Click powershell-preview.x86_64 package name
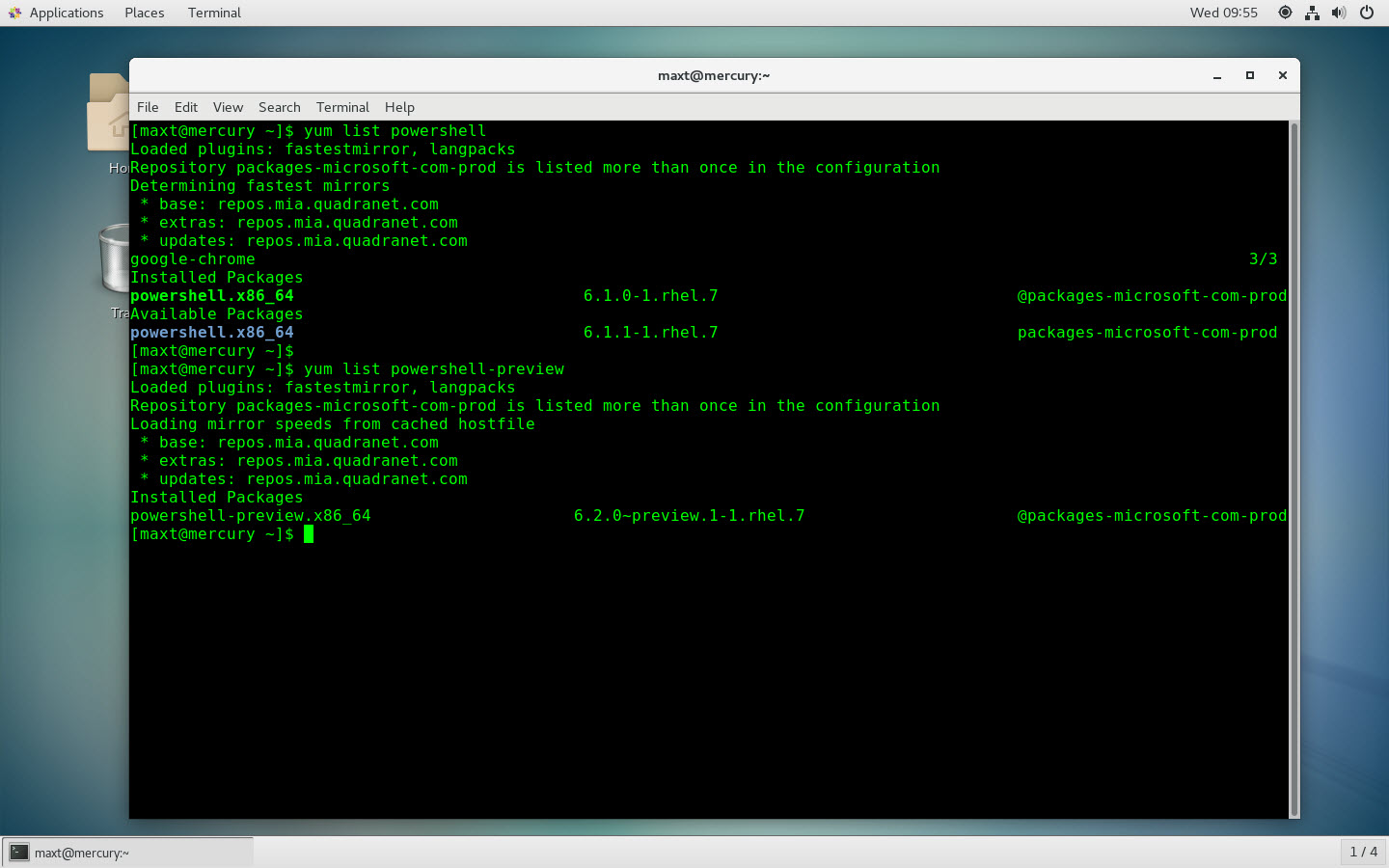Screen dimensions: 1389x868 coord(251,516)
